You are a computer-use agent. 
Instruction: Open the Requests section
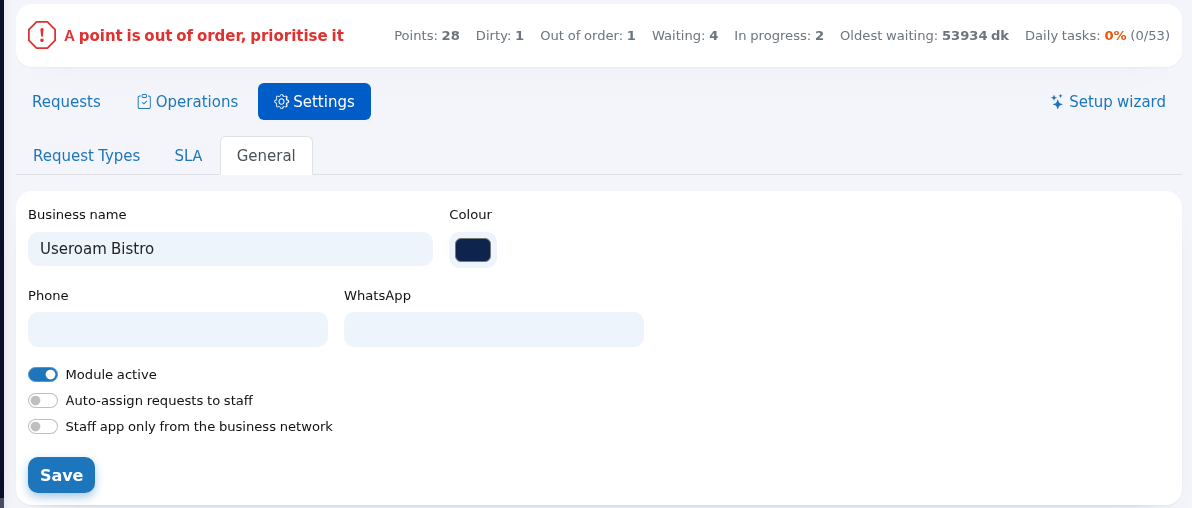pyautogui.click(x=66, y=102)
